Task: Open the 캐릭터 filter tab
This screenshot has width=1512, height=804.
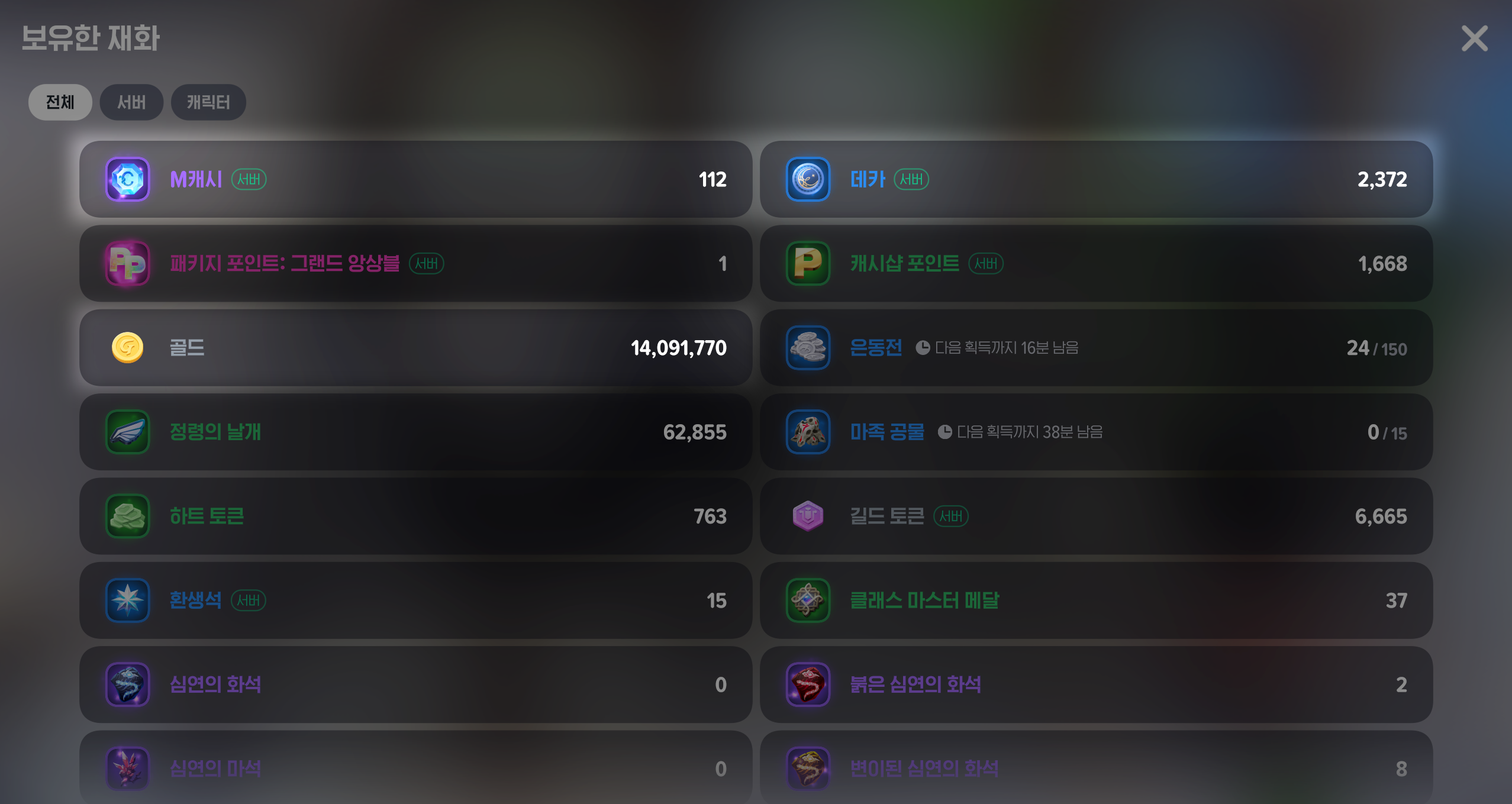Action: (208, 102)
